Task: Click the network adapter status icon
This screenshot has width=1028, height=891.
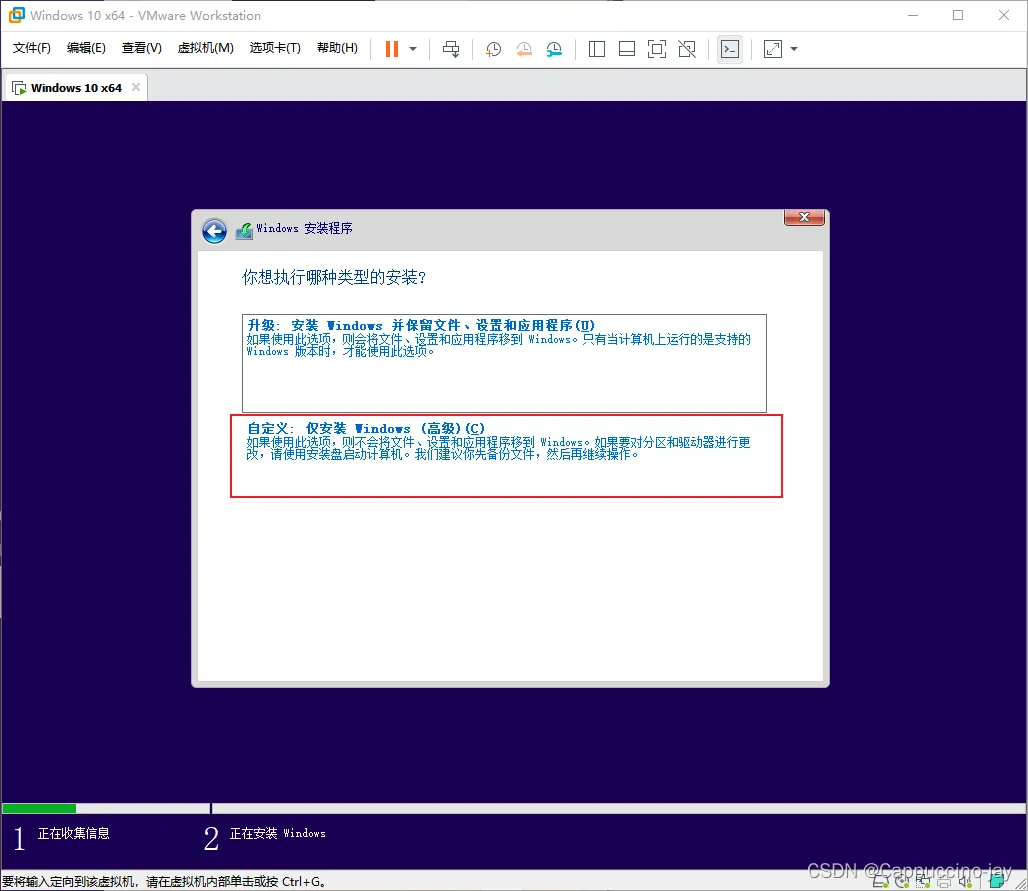Action: (923, 881)
